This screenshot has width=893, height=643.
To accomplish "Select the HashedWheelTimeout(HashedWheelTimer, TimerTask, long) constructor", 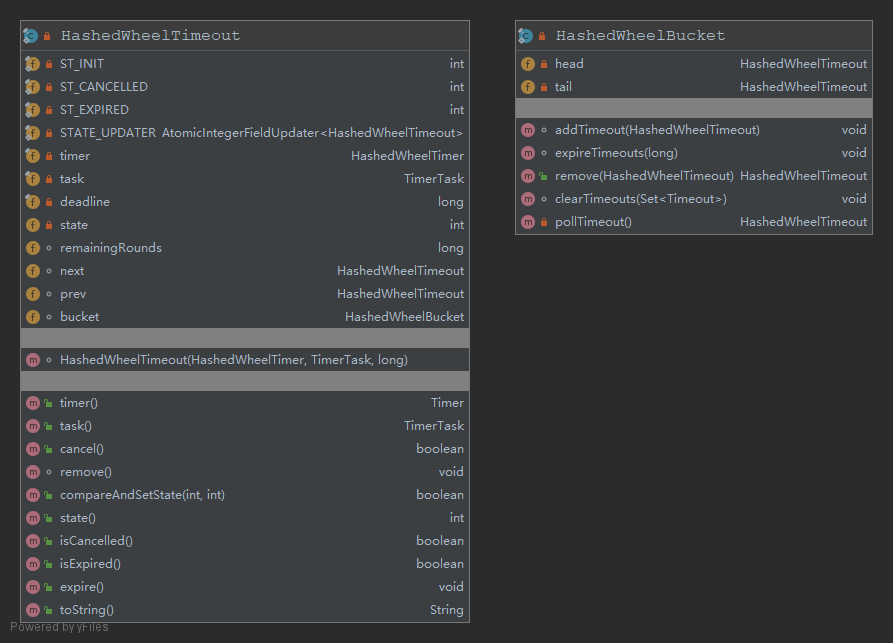I will click(234, 360).
